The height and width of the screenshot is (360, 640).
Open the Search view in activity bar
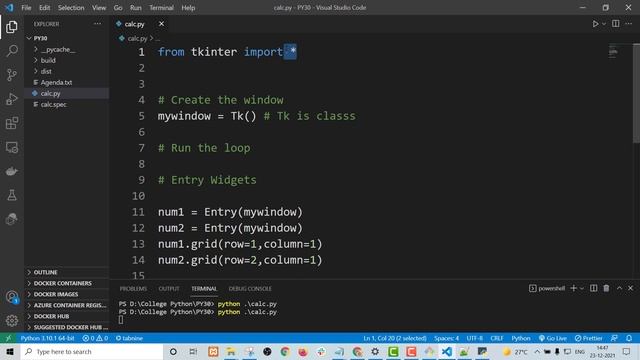pyautogui.click(x=12, y=51)
